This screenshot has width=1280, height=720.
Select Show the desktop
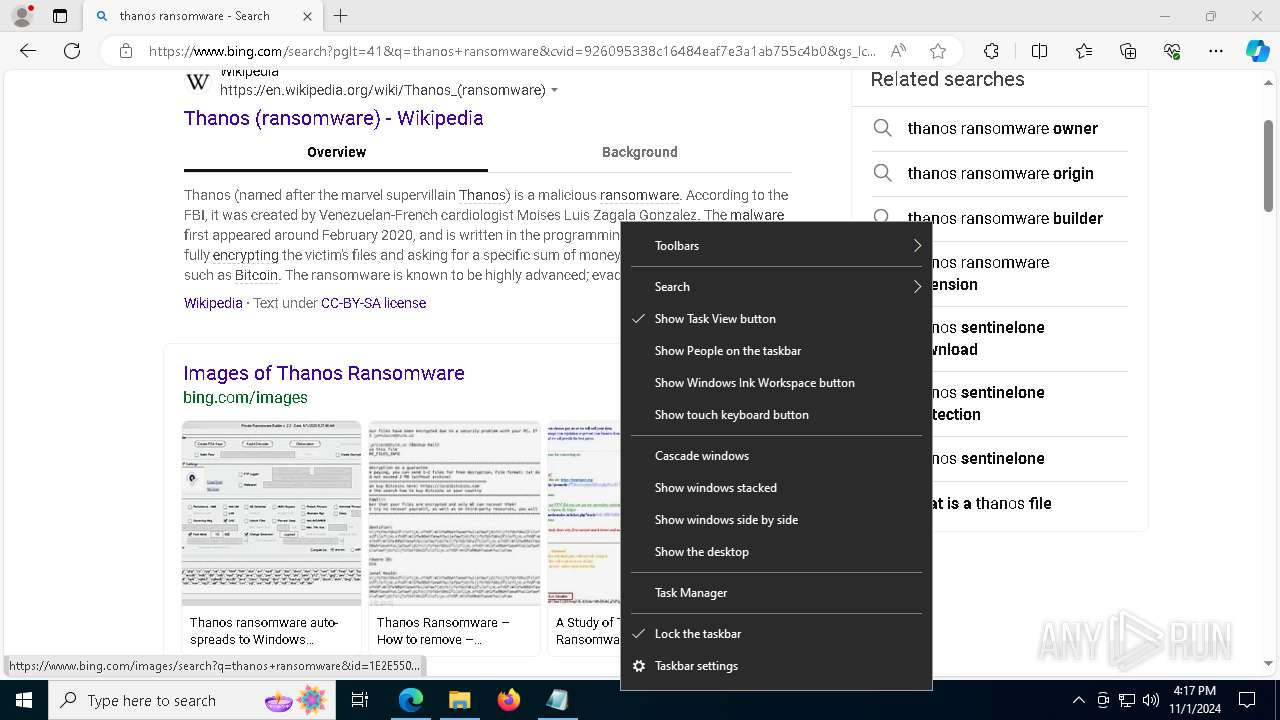[776, 552]
